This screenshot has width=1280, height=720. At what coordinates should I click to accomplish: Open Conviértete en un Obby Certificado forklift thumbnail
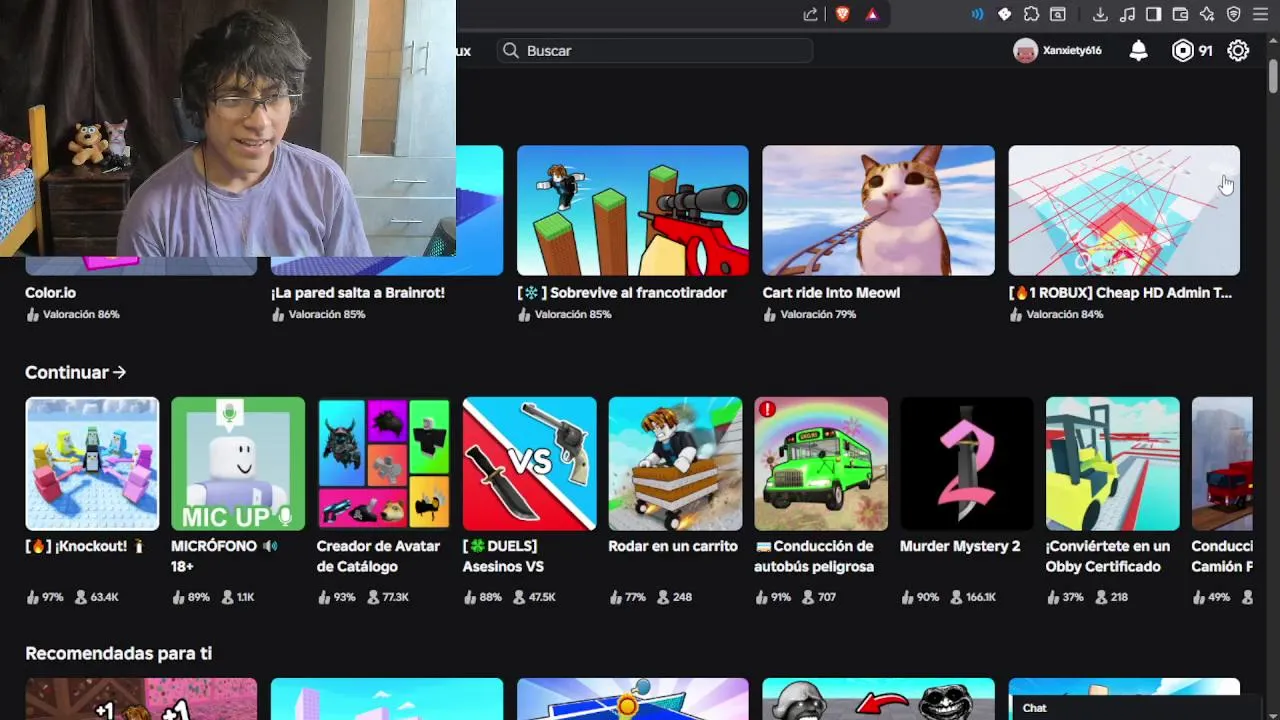(x=1113, y=464)
